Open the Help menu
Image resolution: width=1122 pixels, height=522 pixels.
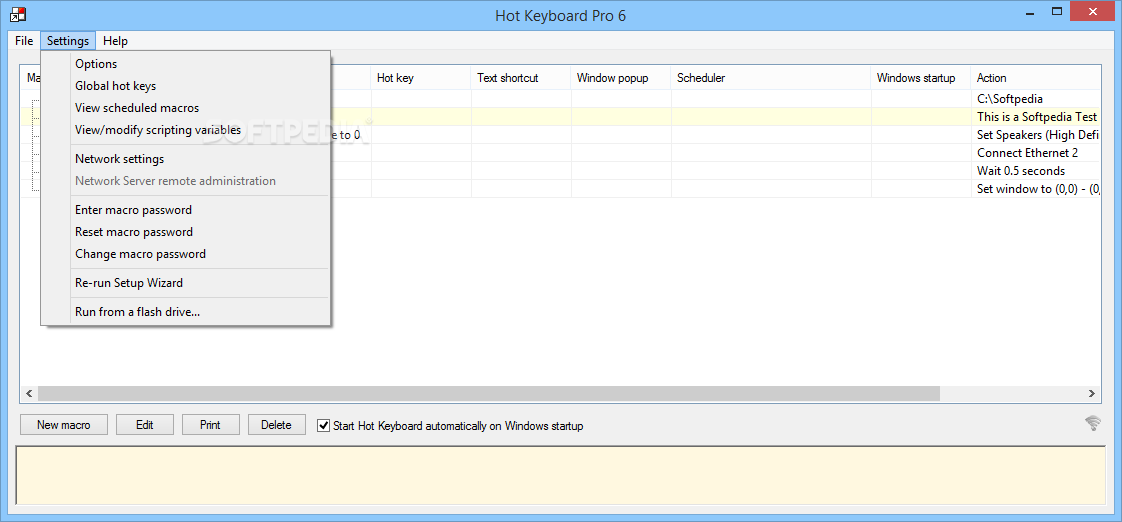(115, 41)
